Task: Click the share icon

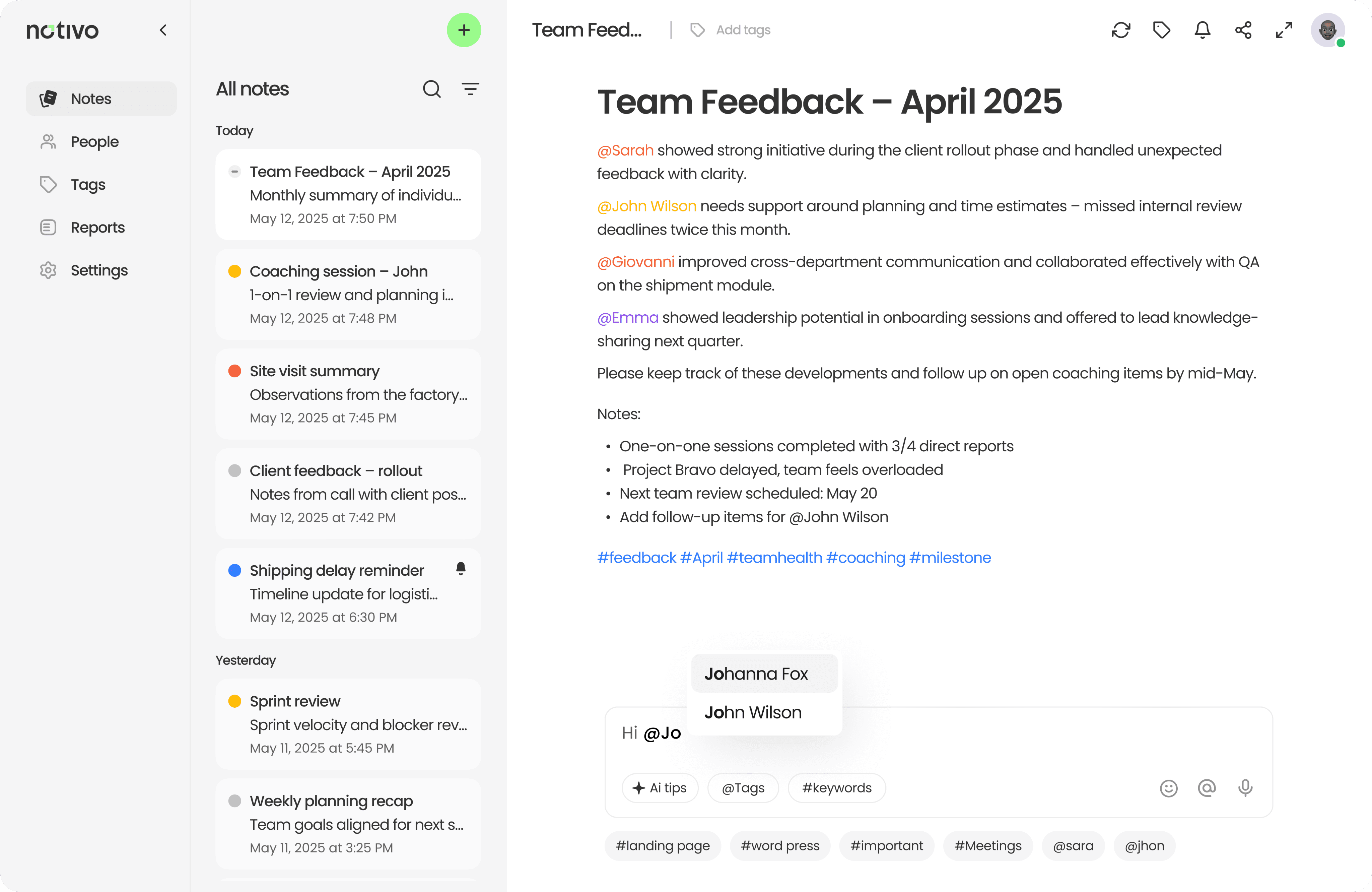Action: click(1243, 30)
